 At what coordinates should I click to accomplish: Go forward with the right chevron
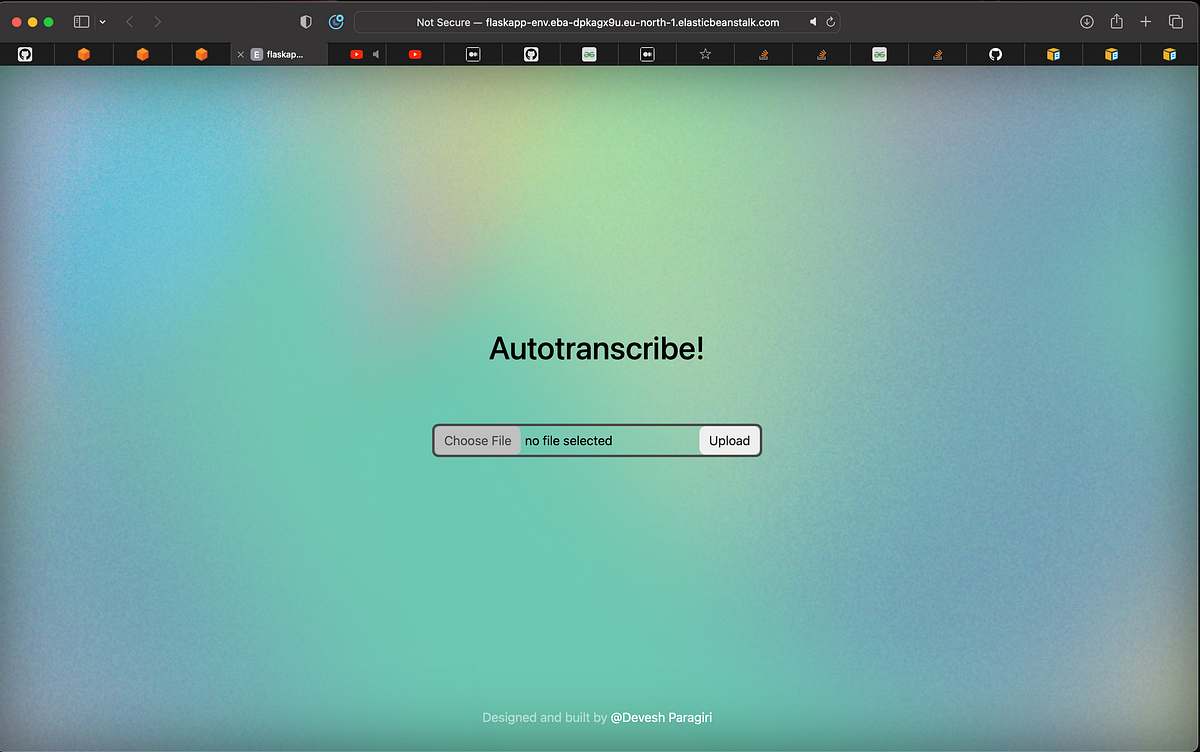157,22
